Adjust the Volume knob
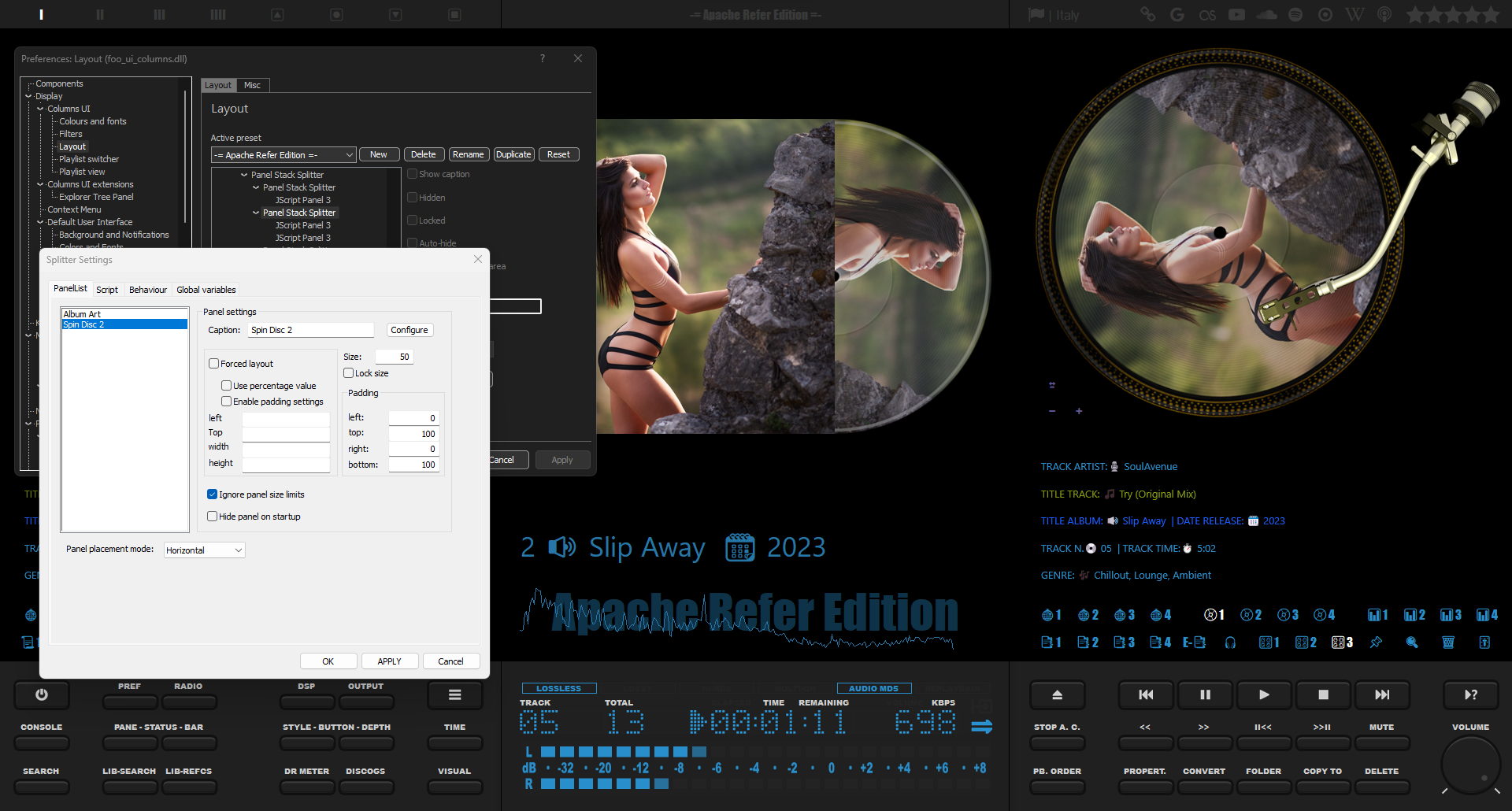The height and width of the screenshot is (811, 1512). click(x=1469, y=765)
